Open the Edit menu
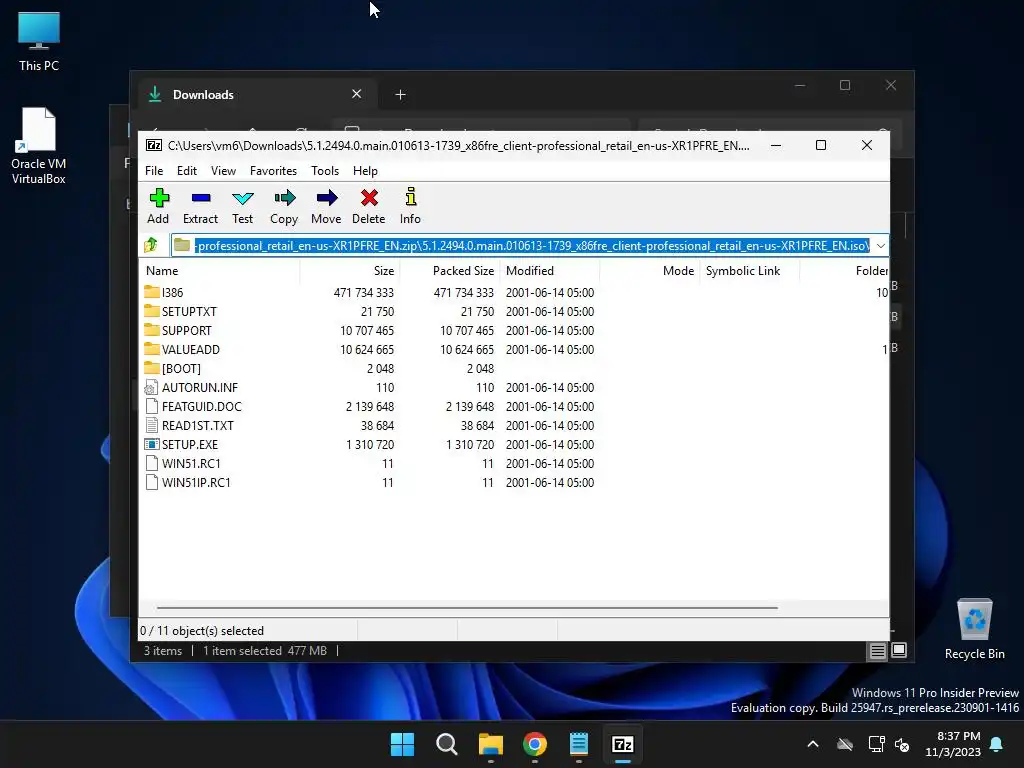 point(187,170)
